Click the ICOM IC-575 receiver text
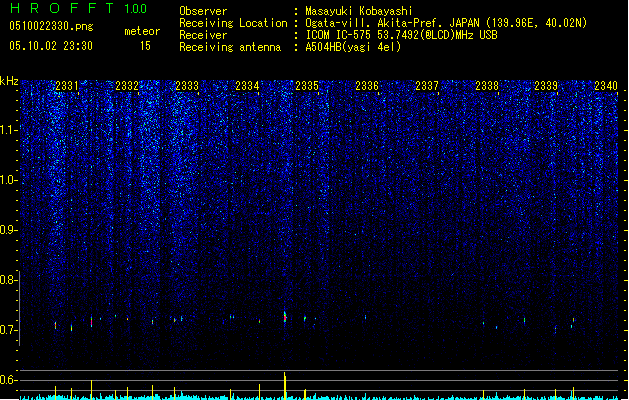 [x=401, y=35]
